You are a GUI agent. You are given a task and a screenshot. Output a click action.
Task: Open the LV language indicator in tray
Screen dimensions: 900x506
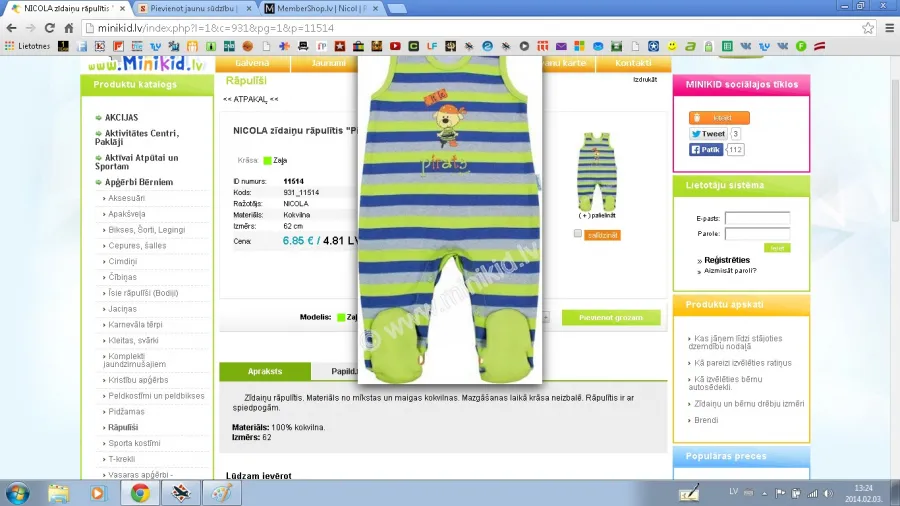[734, 492]
